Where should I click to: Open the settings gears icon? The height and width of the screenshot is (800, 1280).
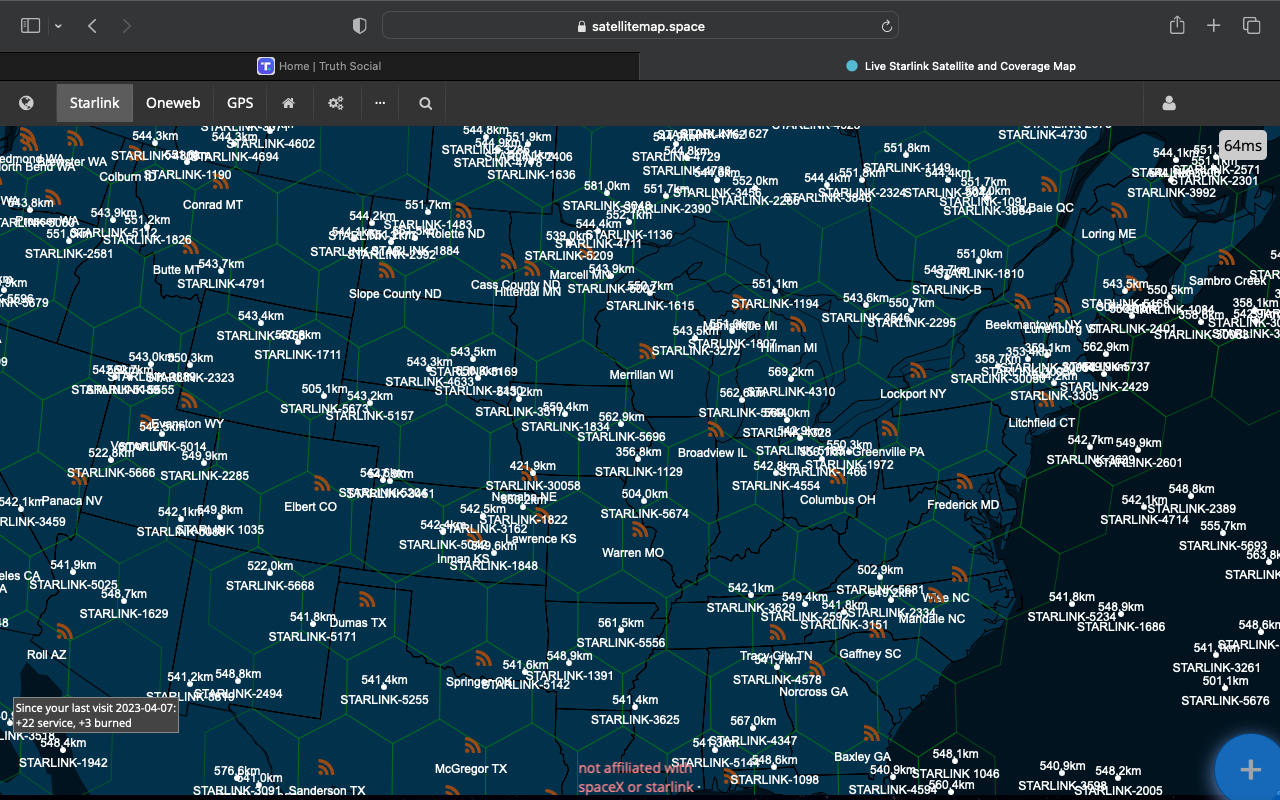click(335, 103)
